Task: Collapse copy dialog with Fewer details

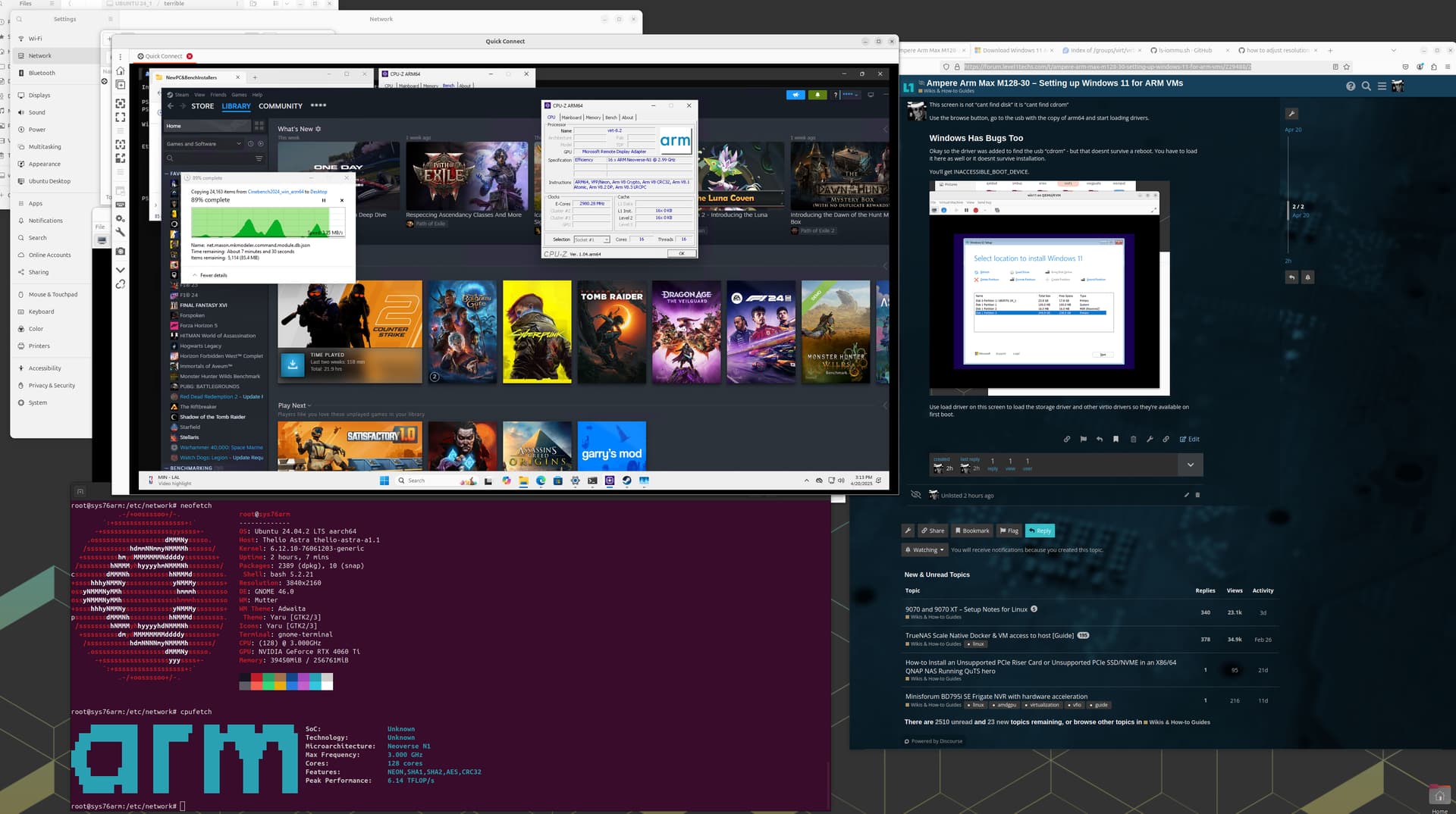Action: coord(210,275)
